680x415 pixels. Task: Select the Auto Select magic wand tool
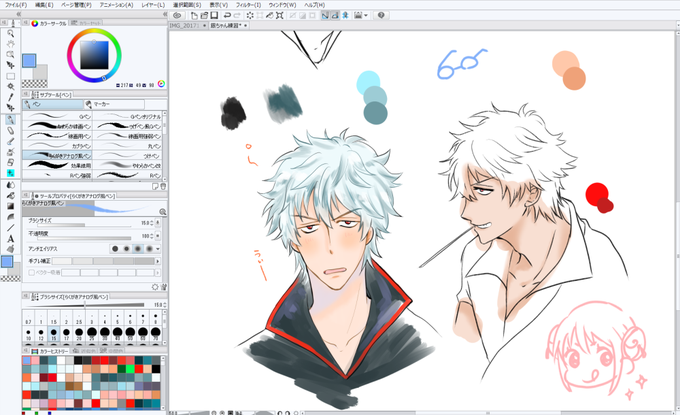tap(11, 86)
